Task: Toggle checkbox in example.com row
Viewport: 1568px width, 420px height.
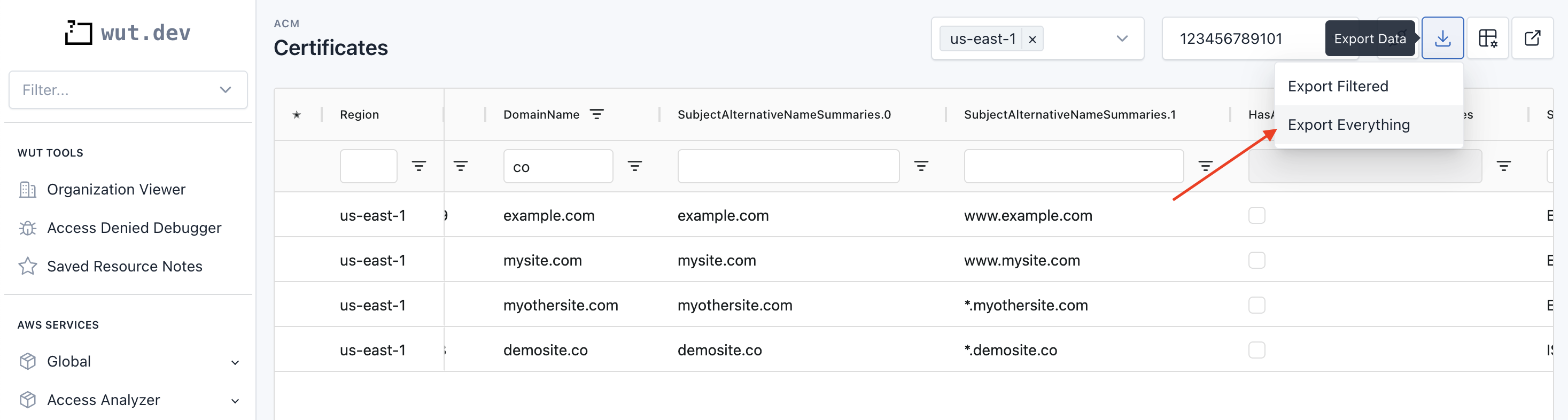Action: [1256, 215]
